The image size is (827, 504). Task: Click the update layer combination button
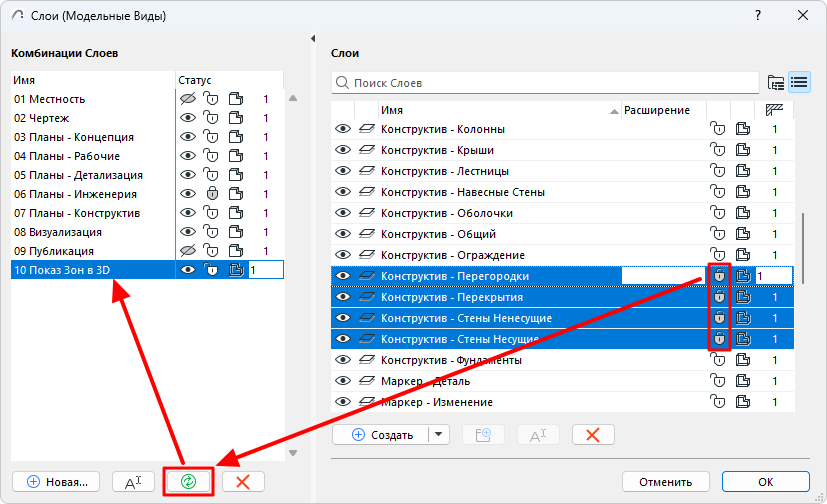[x=188, y=481]
